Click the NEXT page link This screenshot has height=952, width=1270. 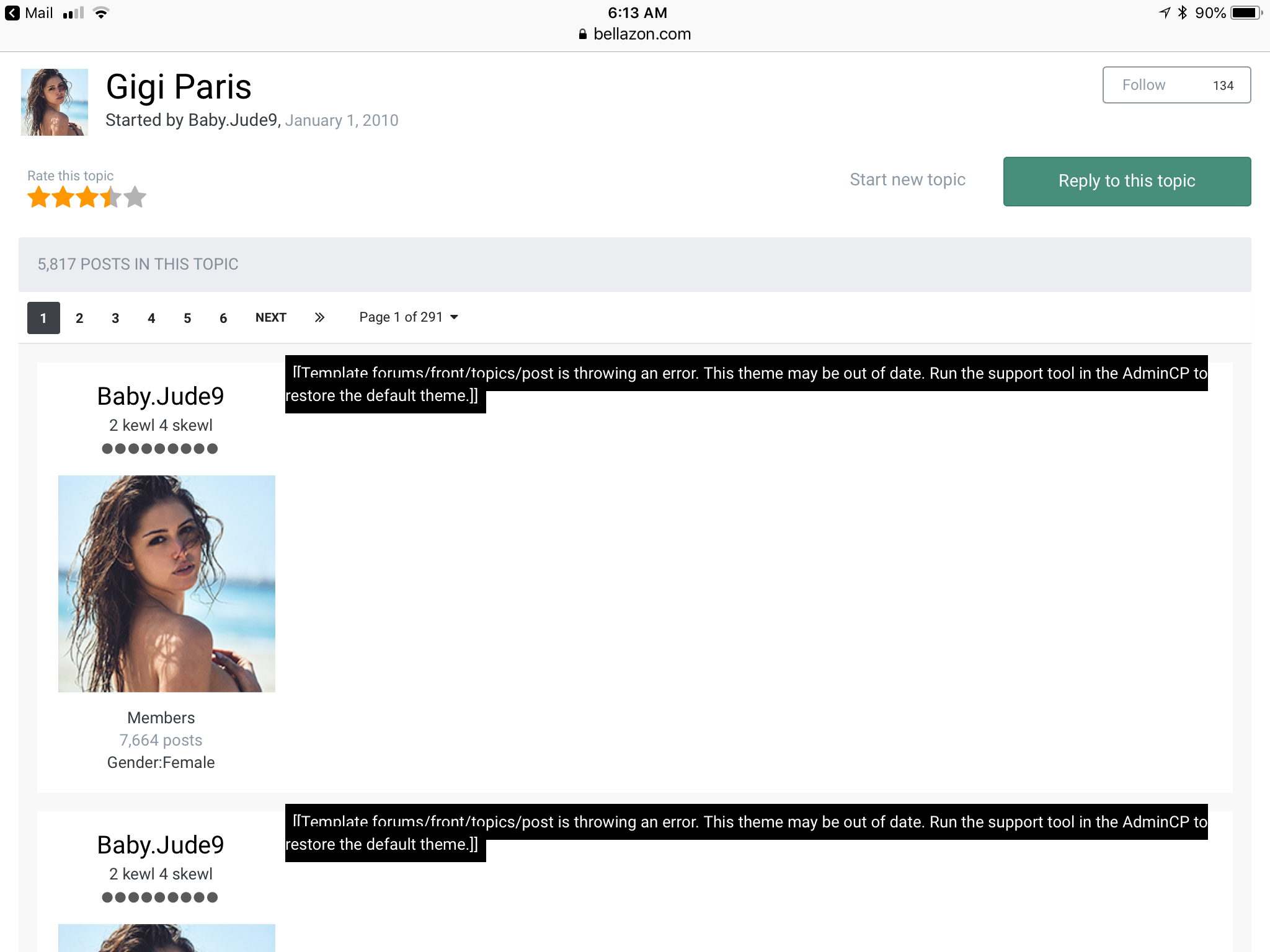(x=271, y=317)
